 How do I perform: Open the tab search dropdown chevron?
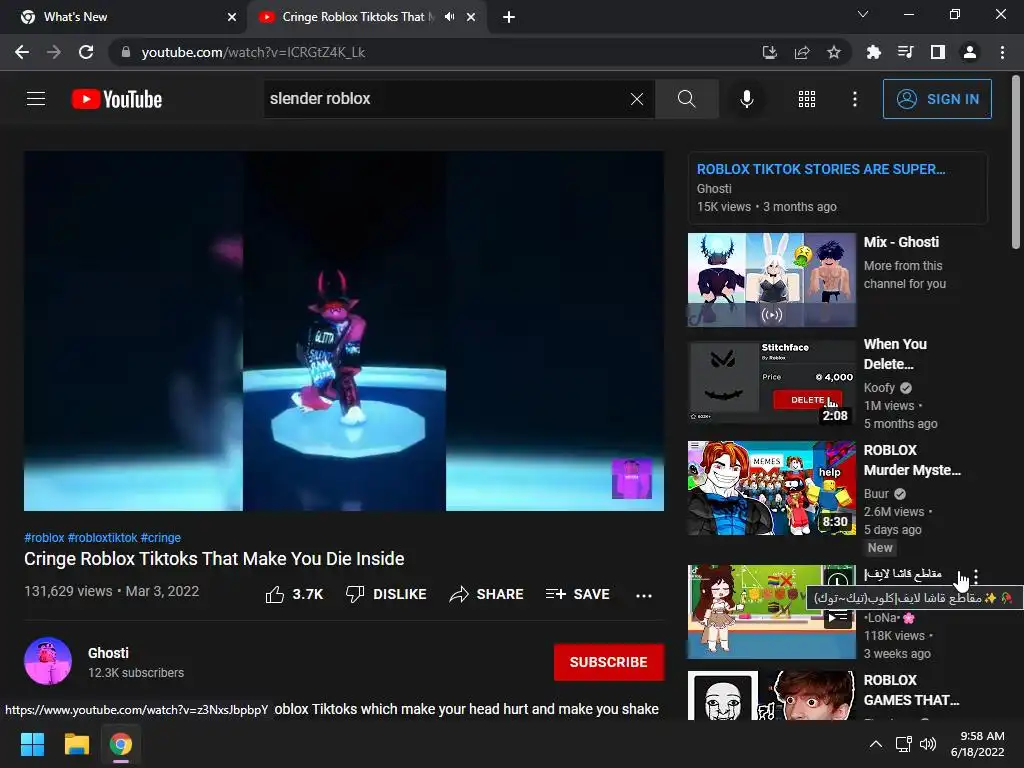863,14
